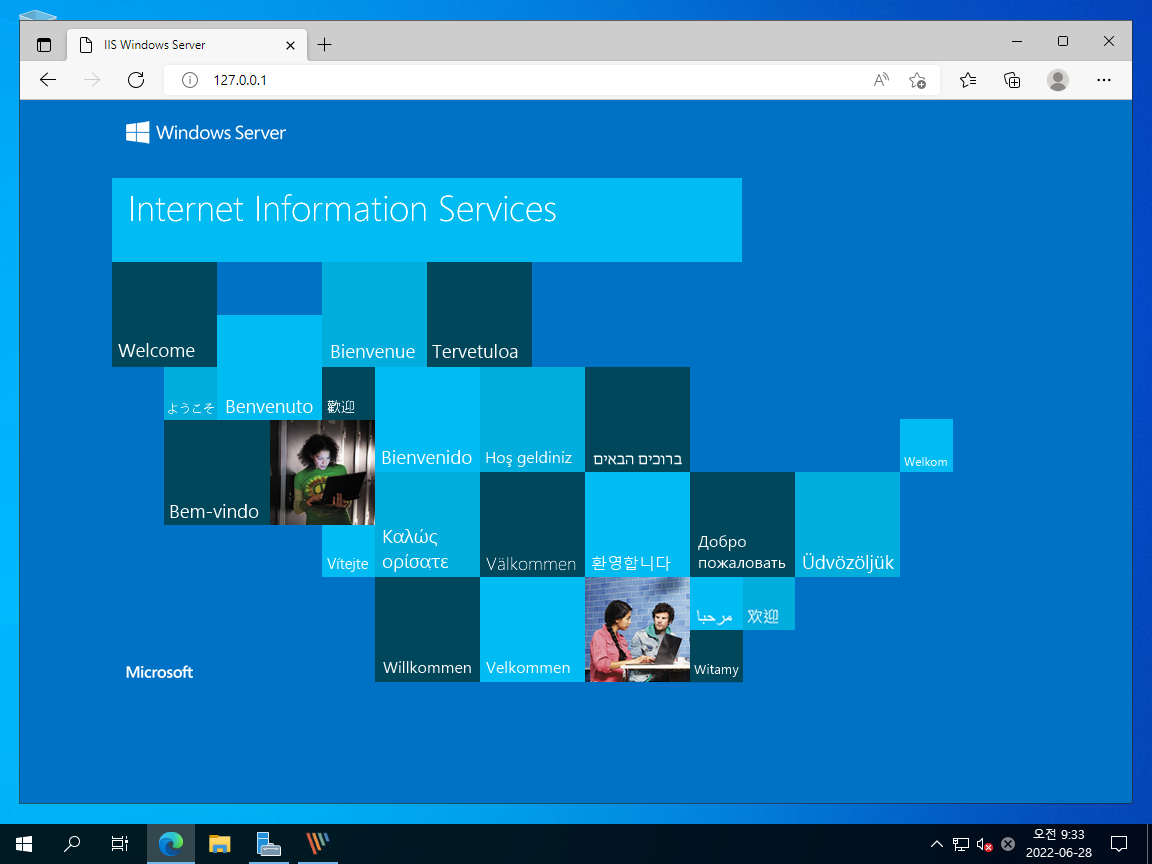Screen dimensions: 1152x864
Task: Click the Üdvözöljük tile
Action: 848,525
